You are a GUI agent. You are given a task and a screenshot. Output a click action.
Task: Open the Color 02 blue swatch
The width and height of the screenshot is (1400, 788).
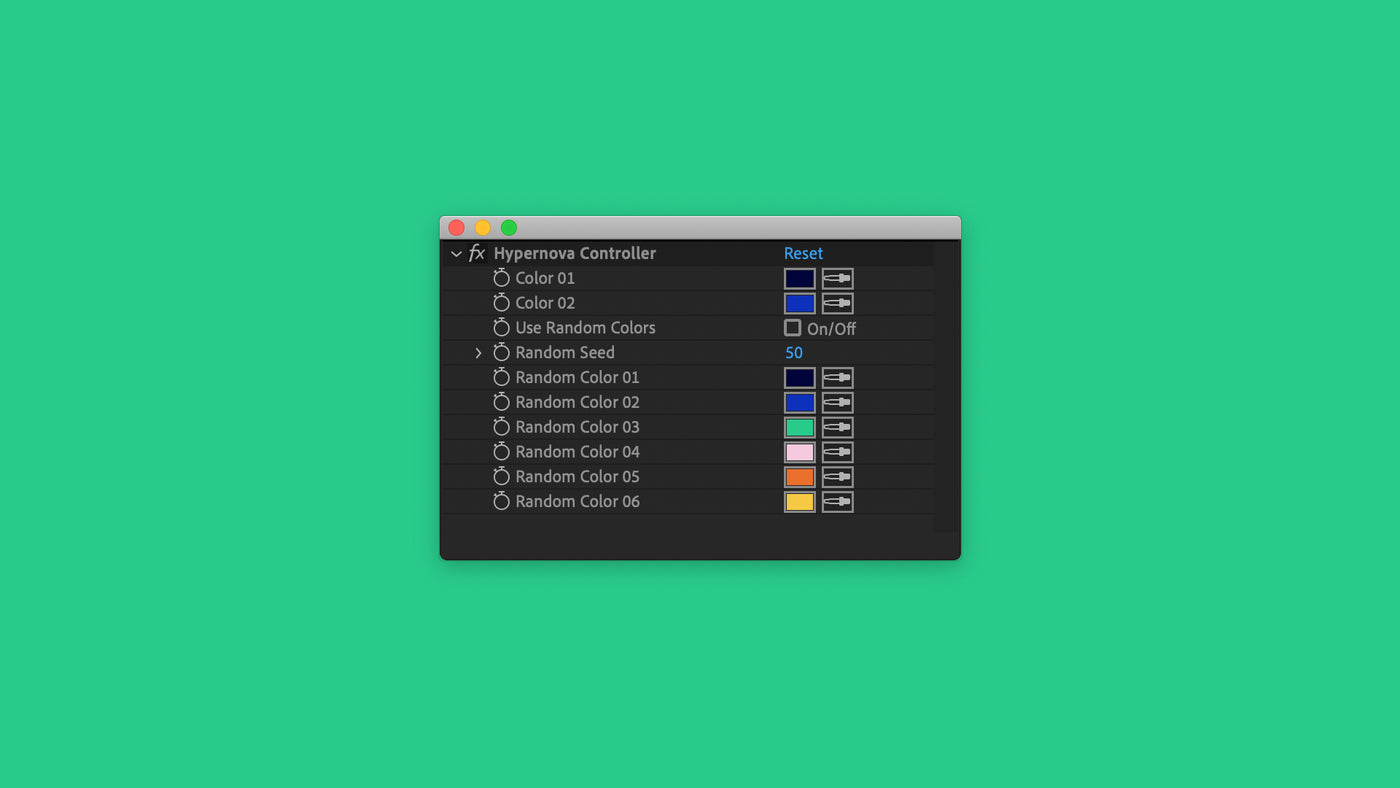(x=800, y=303)
